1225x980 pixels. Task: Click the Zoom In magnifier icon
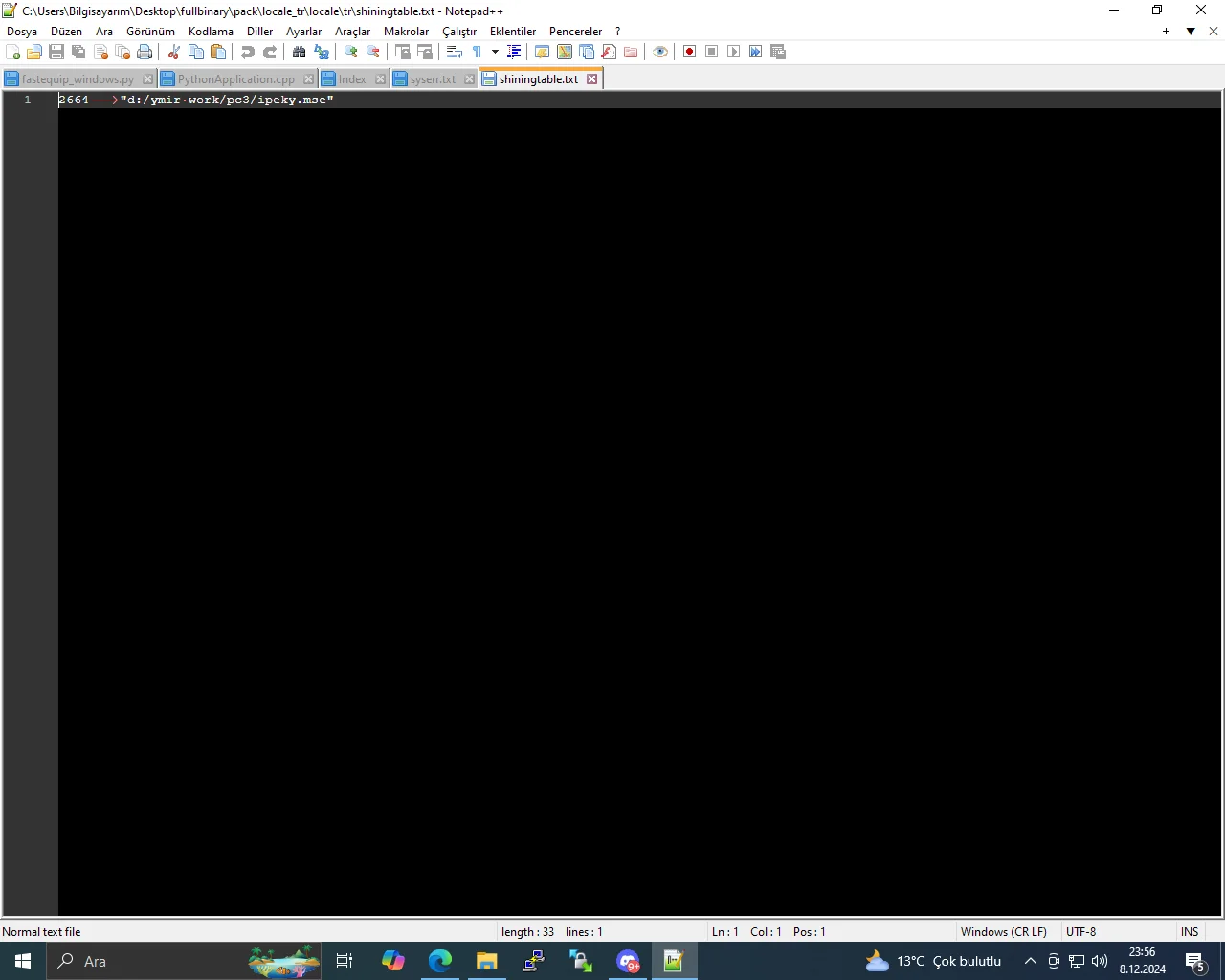coord(351,52)
